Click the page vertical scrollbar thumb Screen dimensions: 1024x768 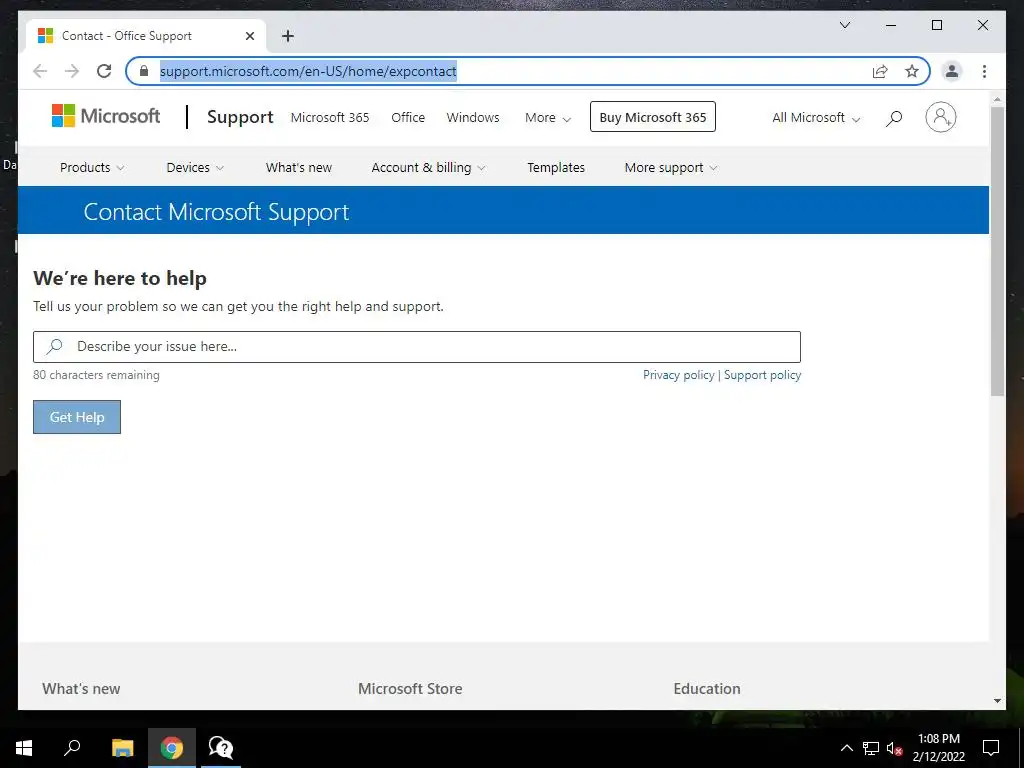click(x=997, y=251)
